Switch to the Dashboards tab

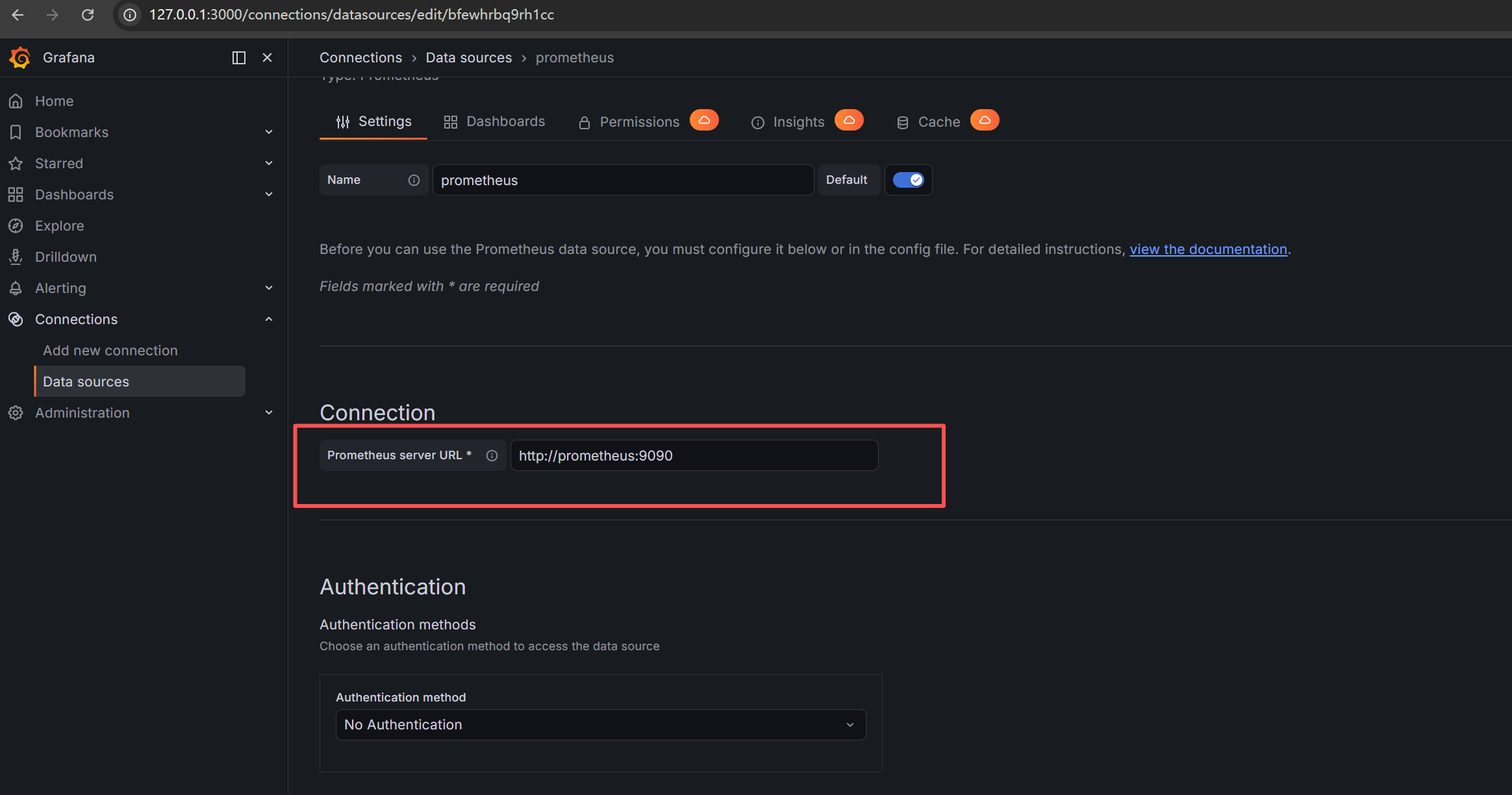tap(495, 121)
